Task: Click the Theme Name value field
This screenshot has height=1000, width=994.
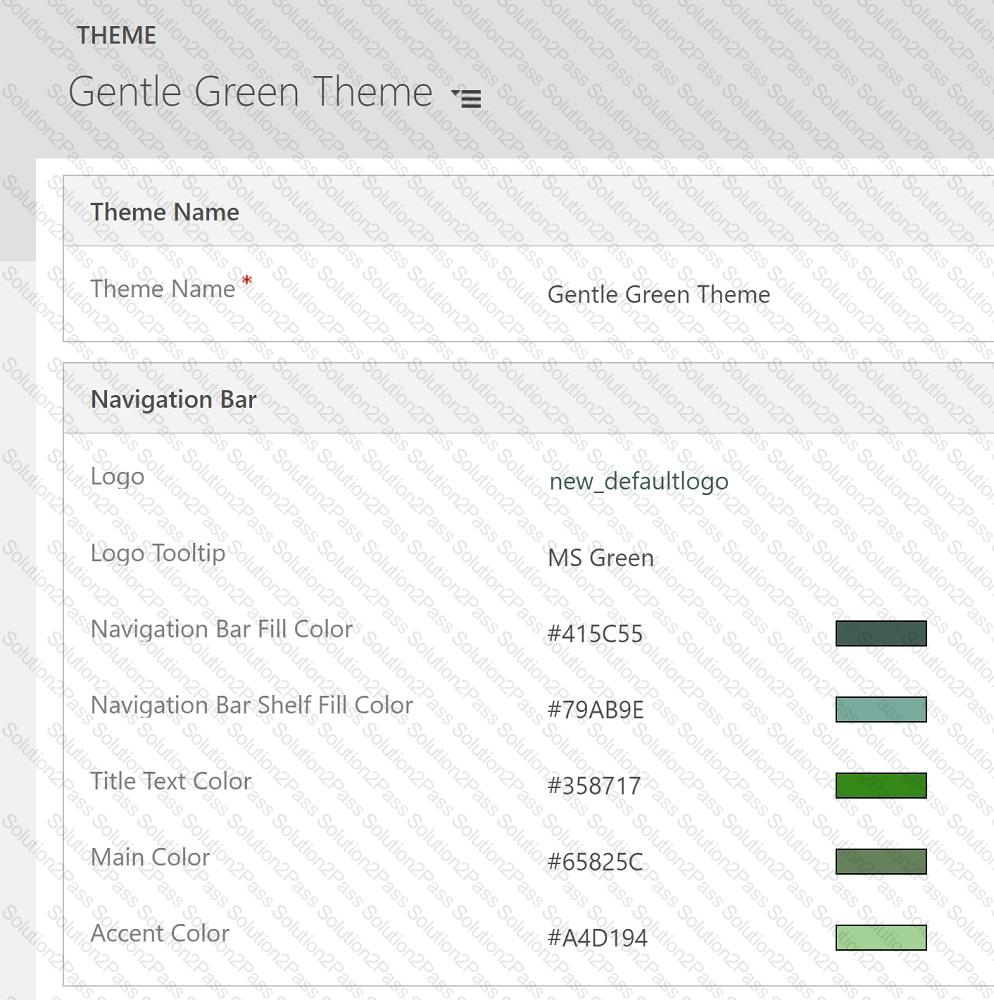Action: coord(658,295)
